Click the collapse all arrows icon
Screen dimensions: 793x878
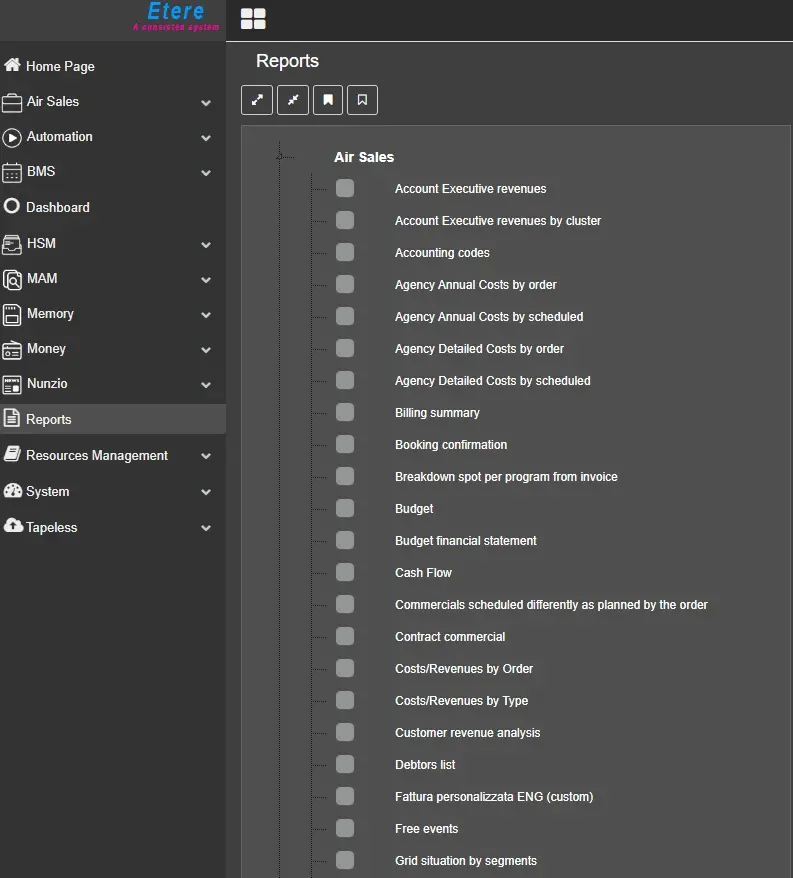293,100
